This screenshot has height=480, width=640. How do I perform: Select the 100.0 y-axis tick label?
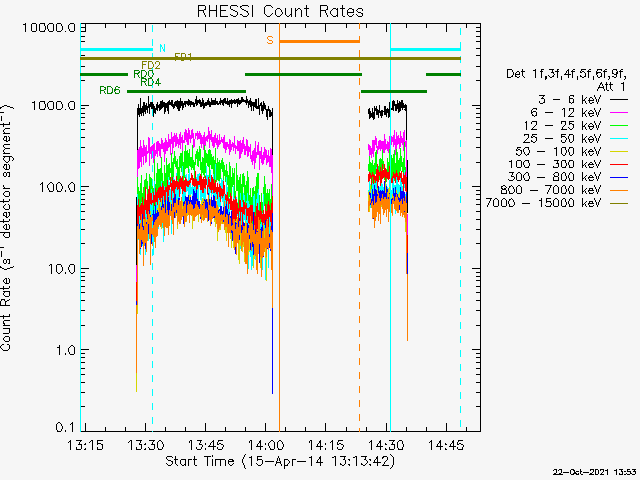pyautogui.click(x=58, y=187)
